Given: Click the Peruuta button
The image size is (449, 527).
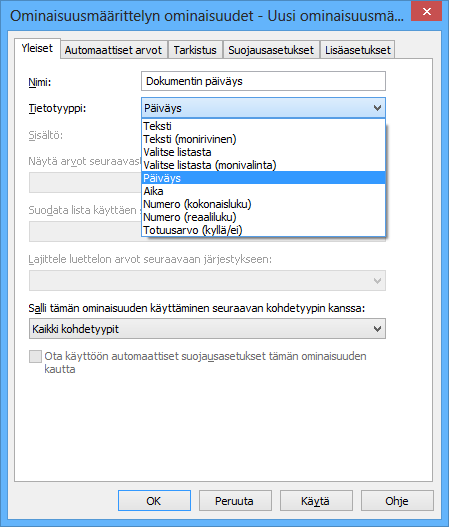Looking at the screenshot, I should coord(235,501).
